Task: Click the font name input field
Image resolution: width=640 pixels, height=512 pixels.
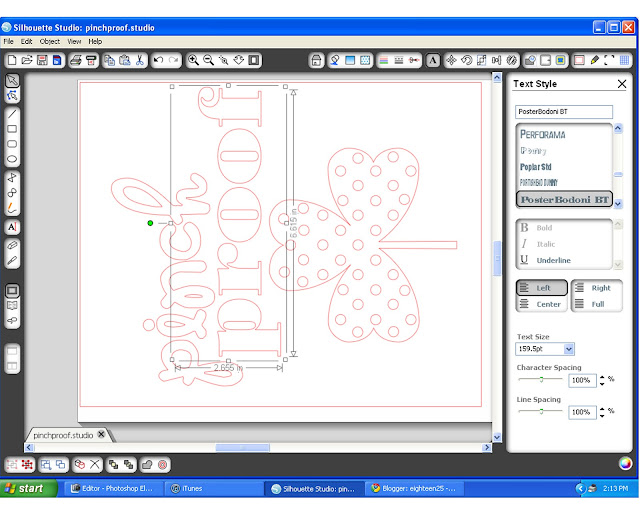Action: [564, 111]
